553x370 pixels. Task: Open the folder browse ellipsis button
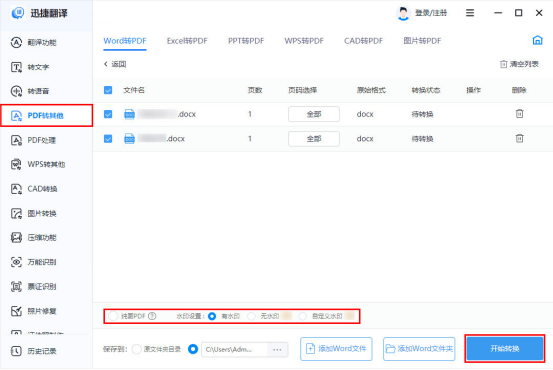point(278,350)
